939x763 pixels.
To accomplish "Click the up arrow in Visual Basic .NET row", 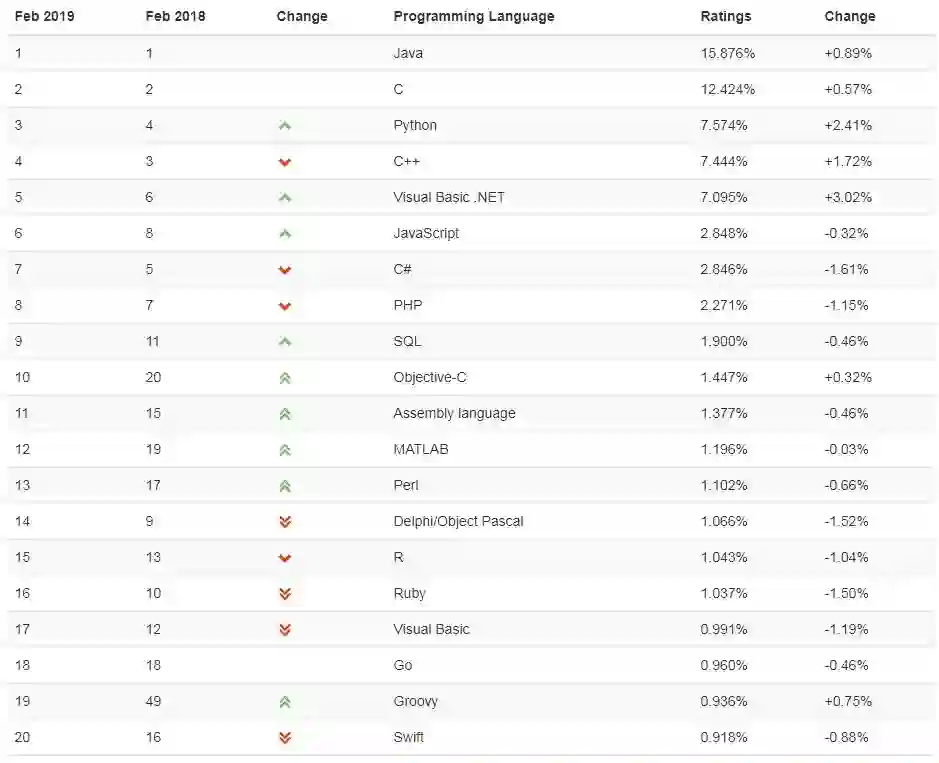I will point(285,198).
